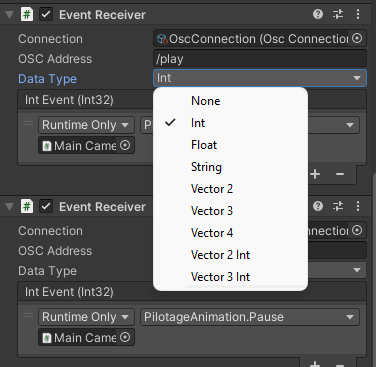
Task: Add a listener with the plus button
Action: click(x=315, y=174)
